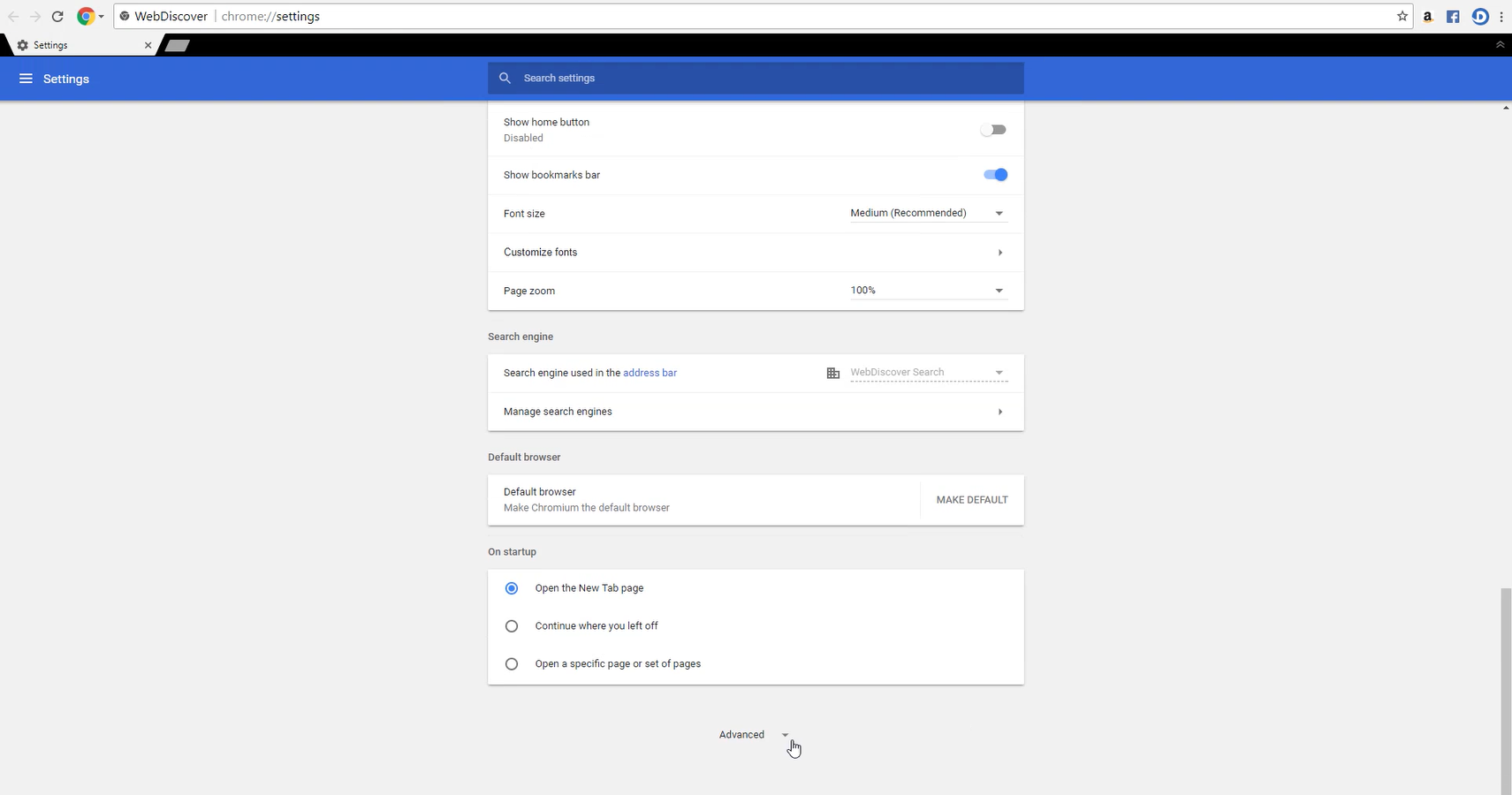Click into the Search settings field
Screen dimensions: 1512x795
point(756,78)
